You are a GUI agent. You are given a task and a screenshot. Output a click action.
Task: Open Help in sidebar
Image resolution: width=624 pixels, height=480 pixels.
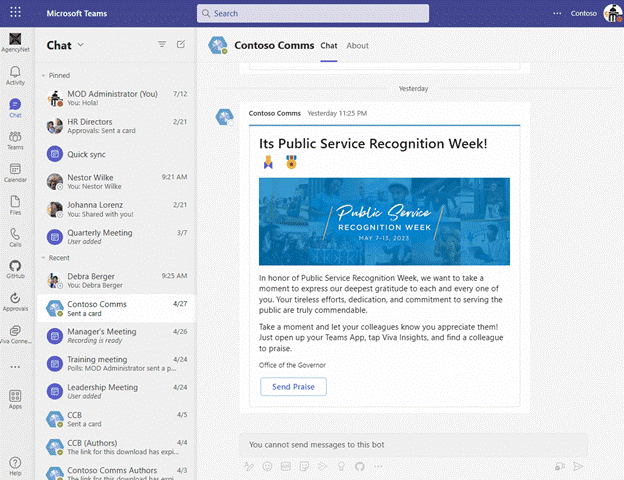(15, 466)
